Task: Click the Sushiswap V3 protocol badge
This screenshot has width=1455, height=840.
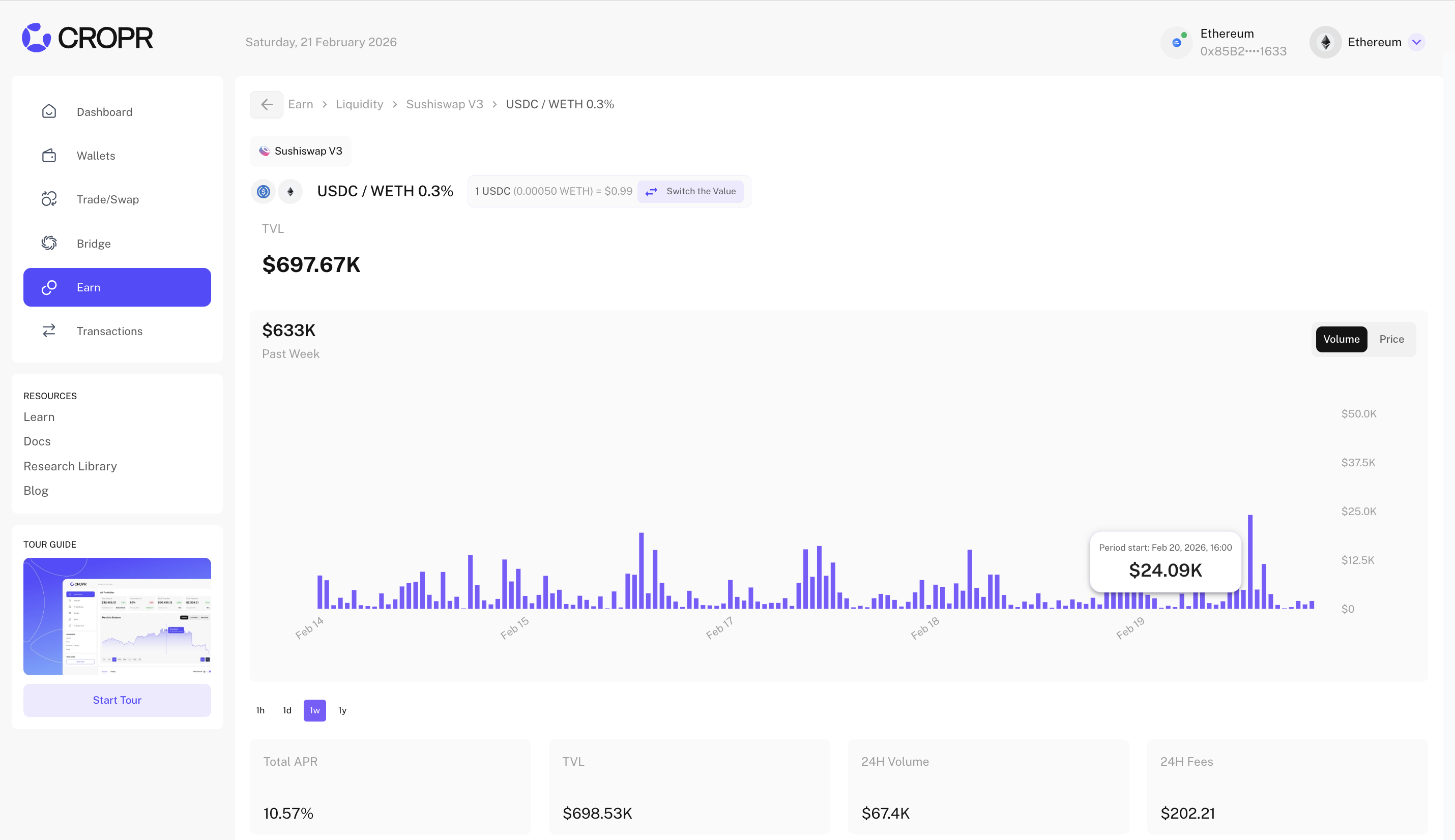Action: click(301, 151)
